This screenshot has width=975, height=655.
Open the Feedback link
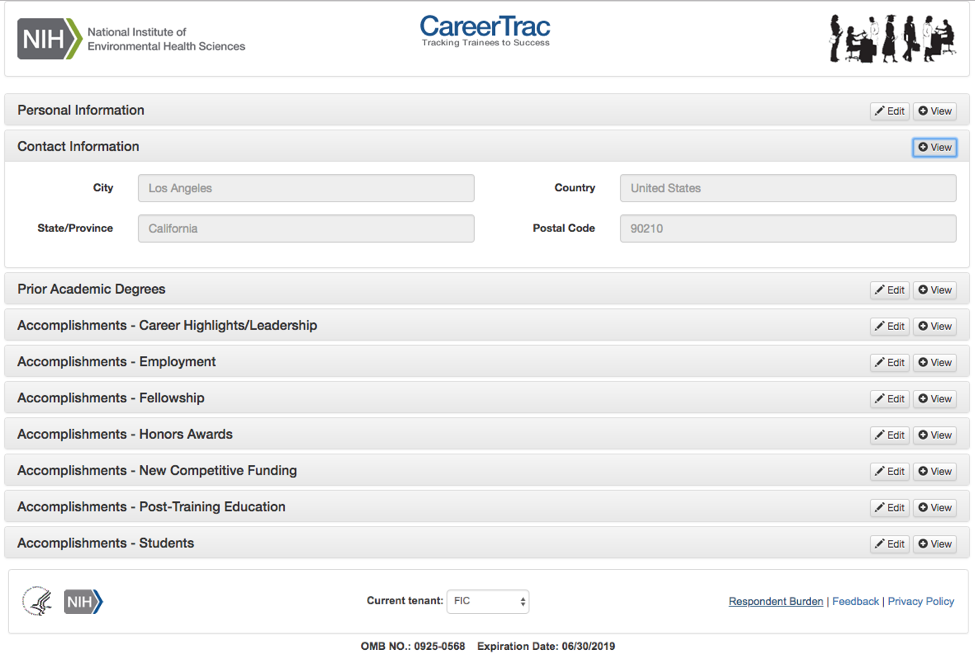[x=855, y=601]
